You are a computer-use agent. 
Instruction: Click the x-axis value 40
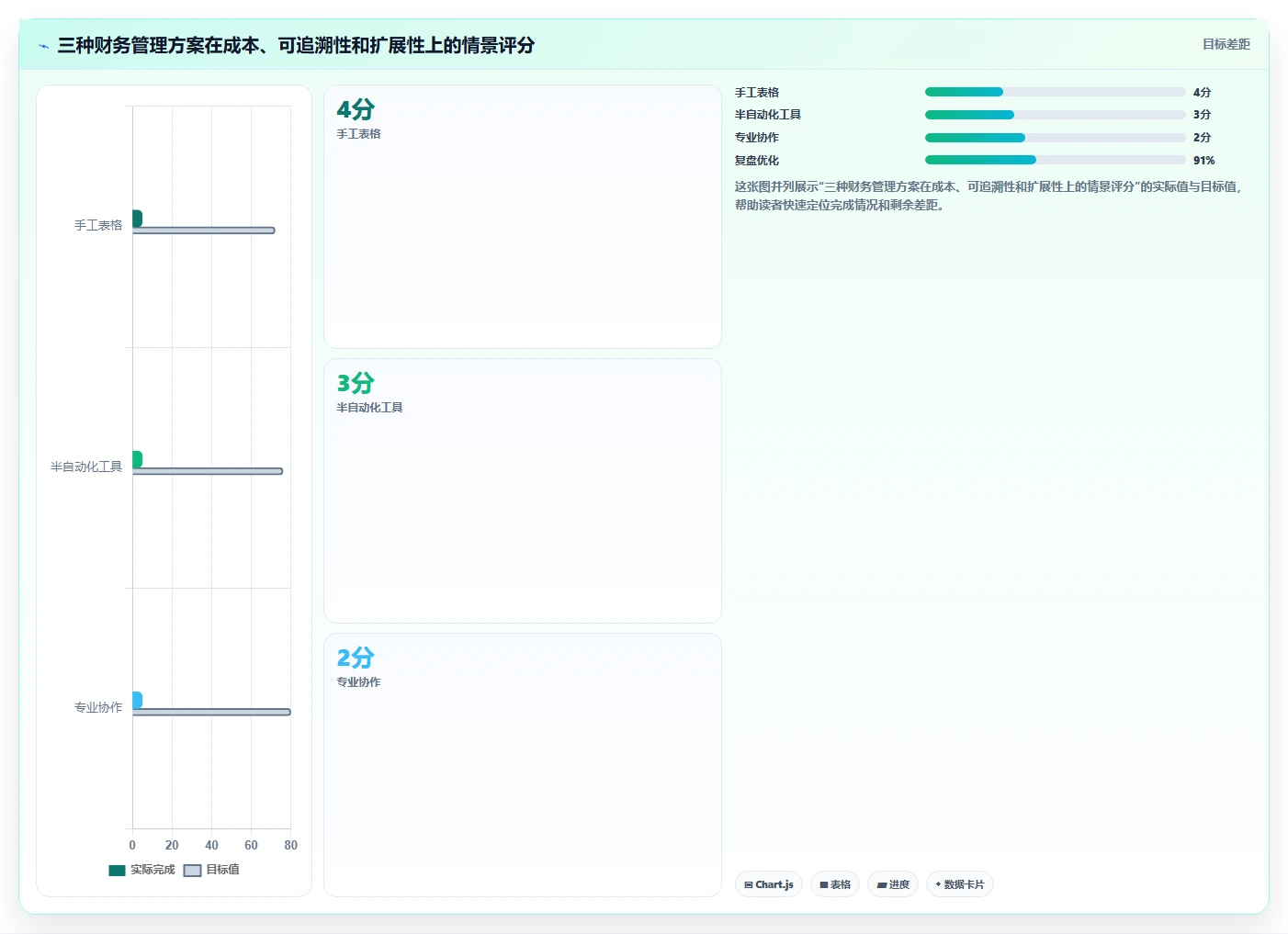[211, 845]
